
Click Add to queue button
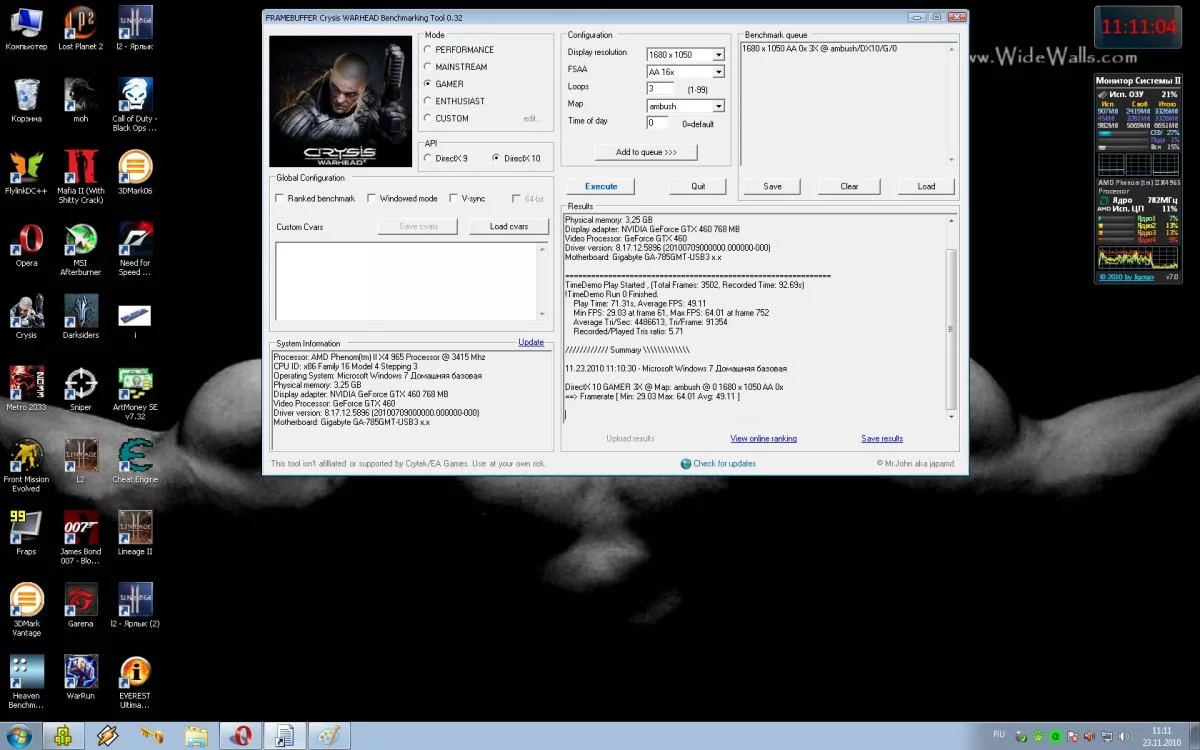[x=646, y=152]
